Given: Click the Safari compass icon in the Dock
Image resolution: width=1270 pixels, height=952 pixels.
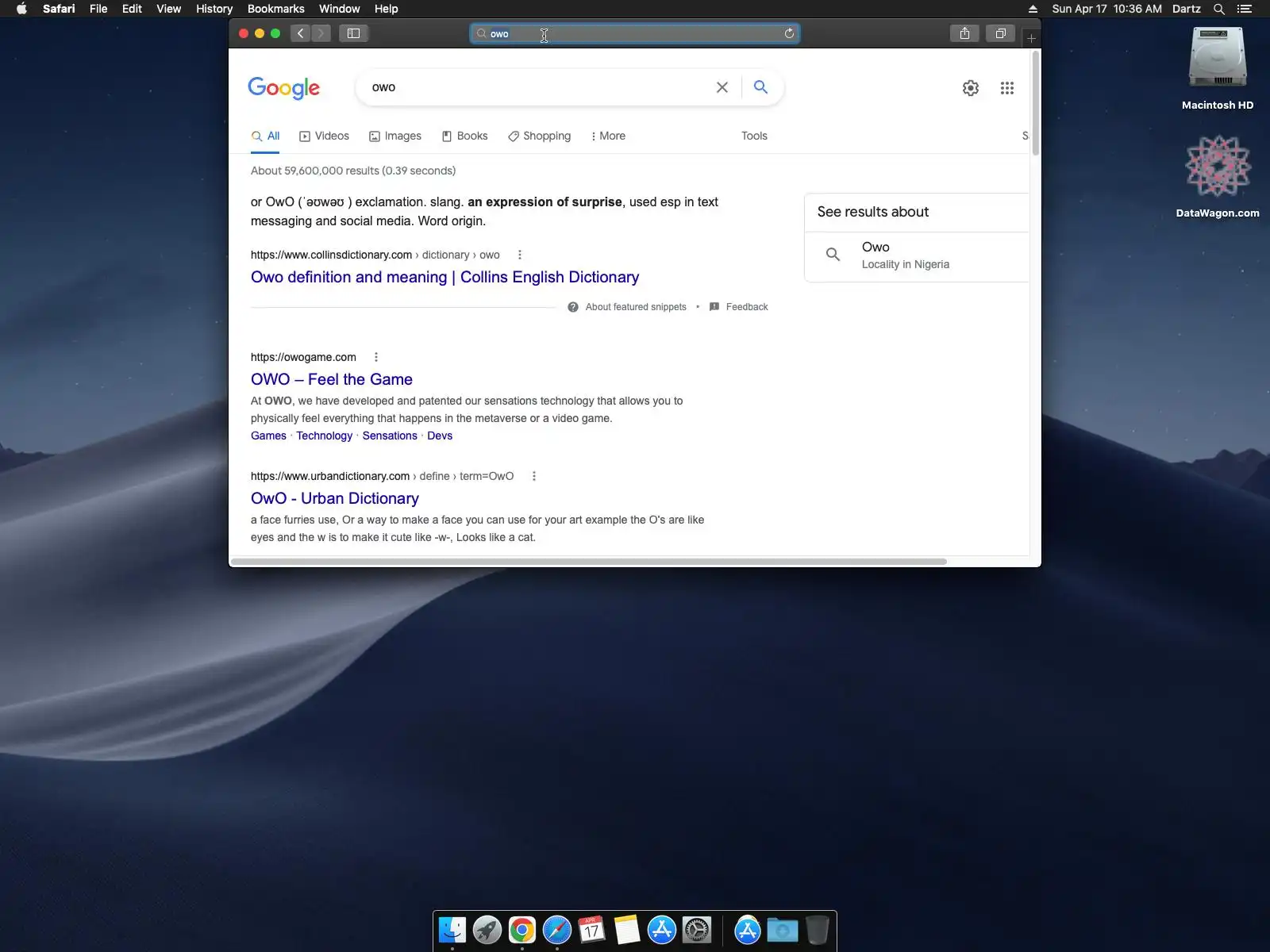Looking at the screenshot, I should (557, 930).
